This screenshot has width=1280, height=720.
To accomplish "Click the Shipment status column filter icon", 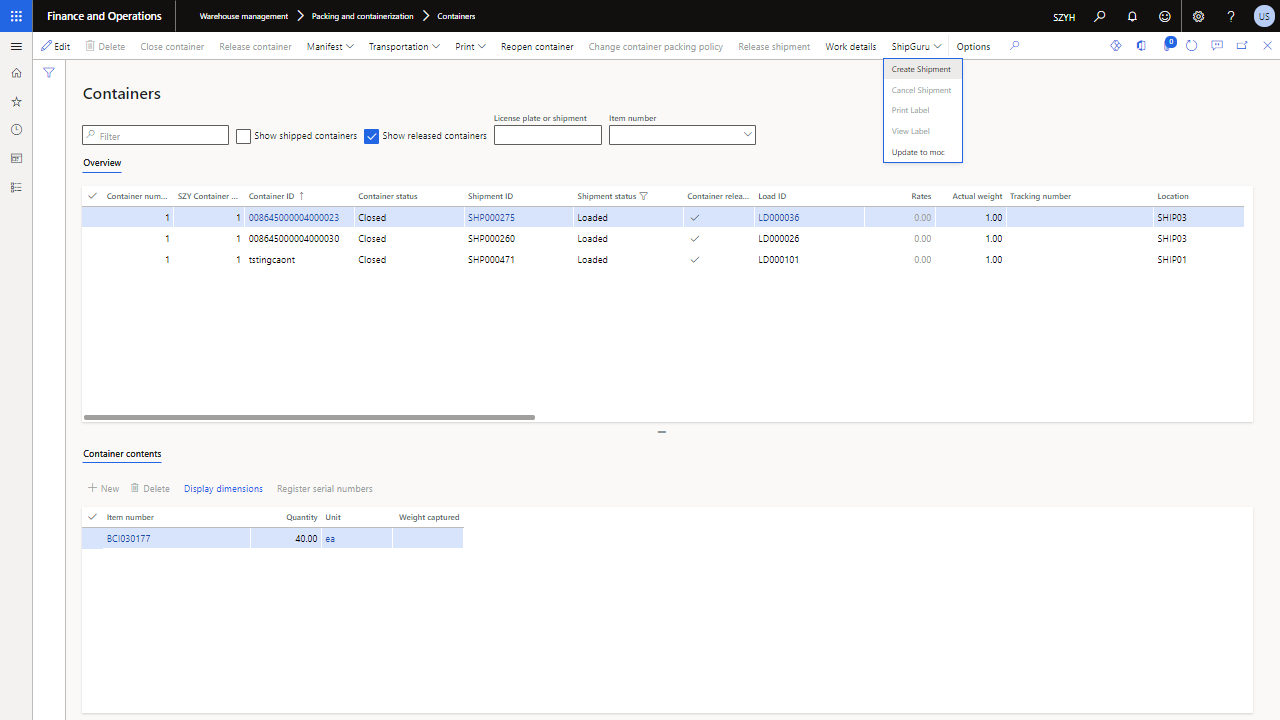I will click(x=644, y=196).
